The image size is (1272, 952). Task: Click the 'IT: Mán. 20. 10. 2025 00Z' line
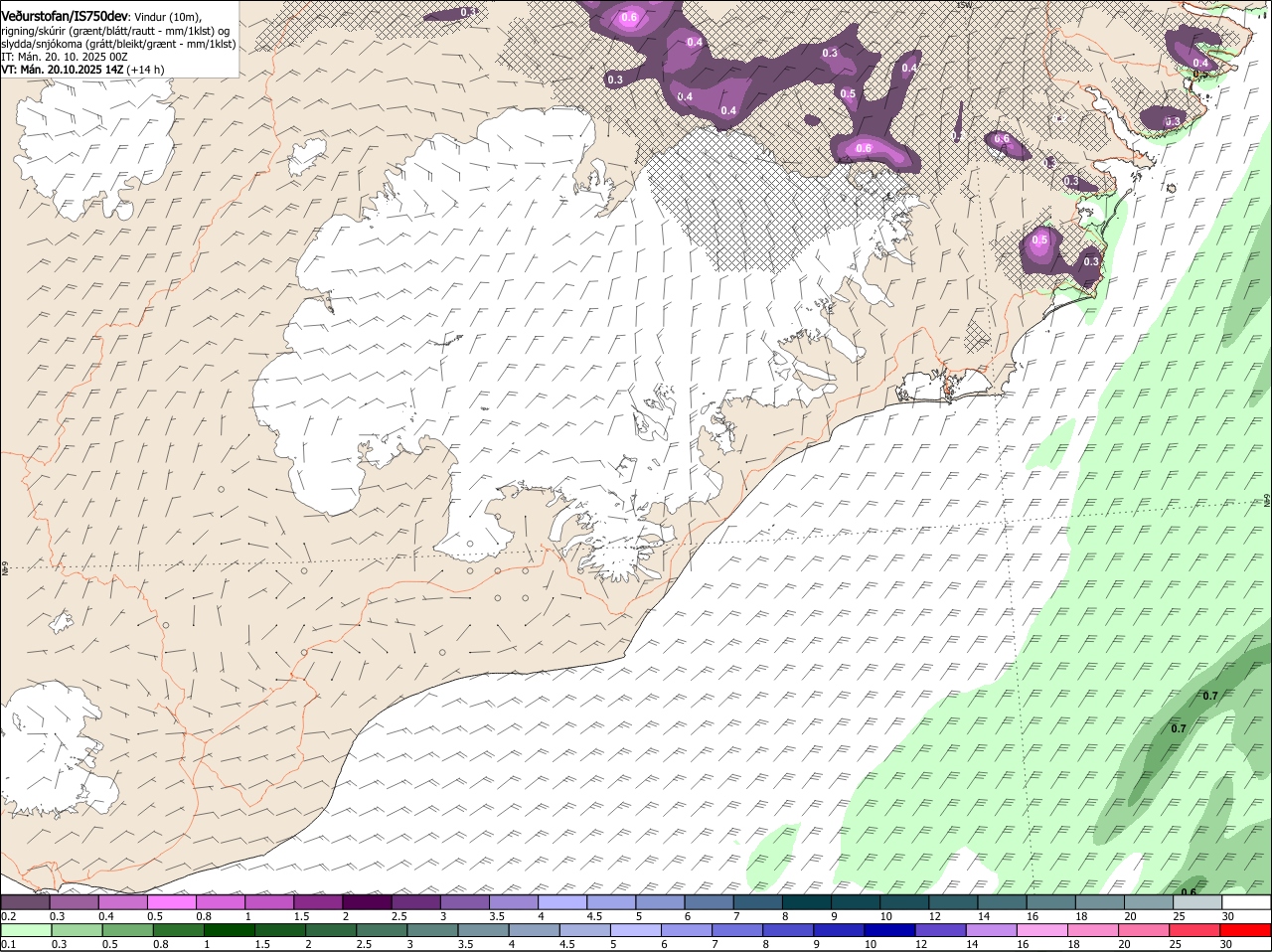65,57
